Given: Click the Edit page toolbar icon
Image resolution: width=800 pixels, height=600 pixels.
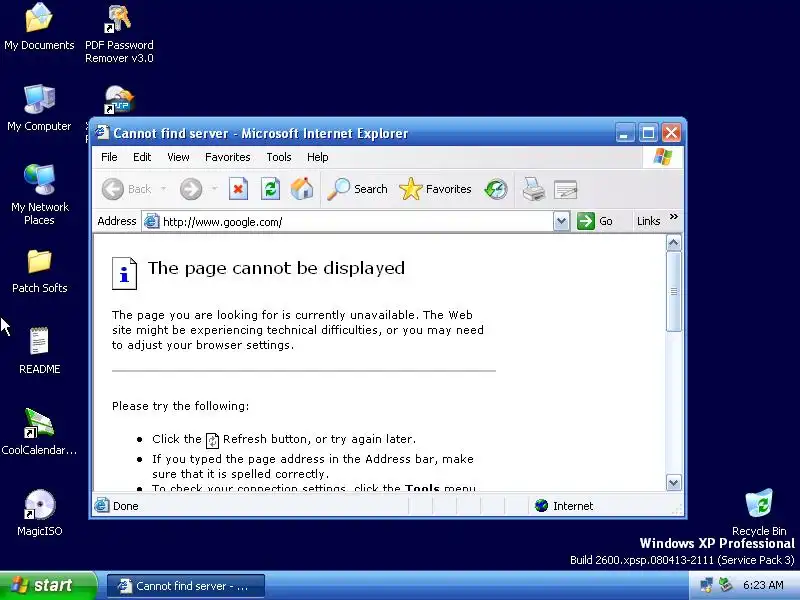Looking at the screenshot, I should 565,189.
